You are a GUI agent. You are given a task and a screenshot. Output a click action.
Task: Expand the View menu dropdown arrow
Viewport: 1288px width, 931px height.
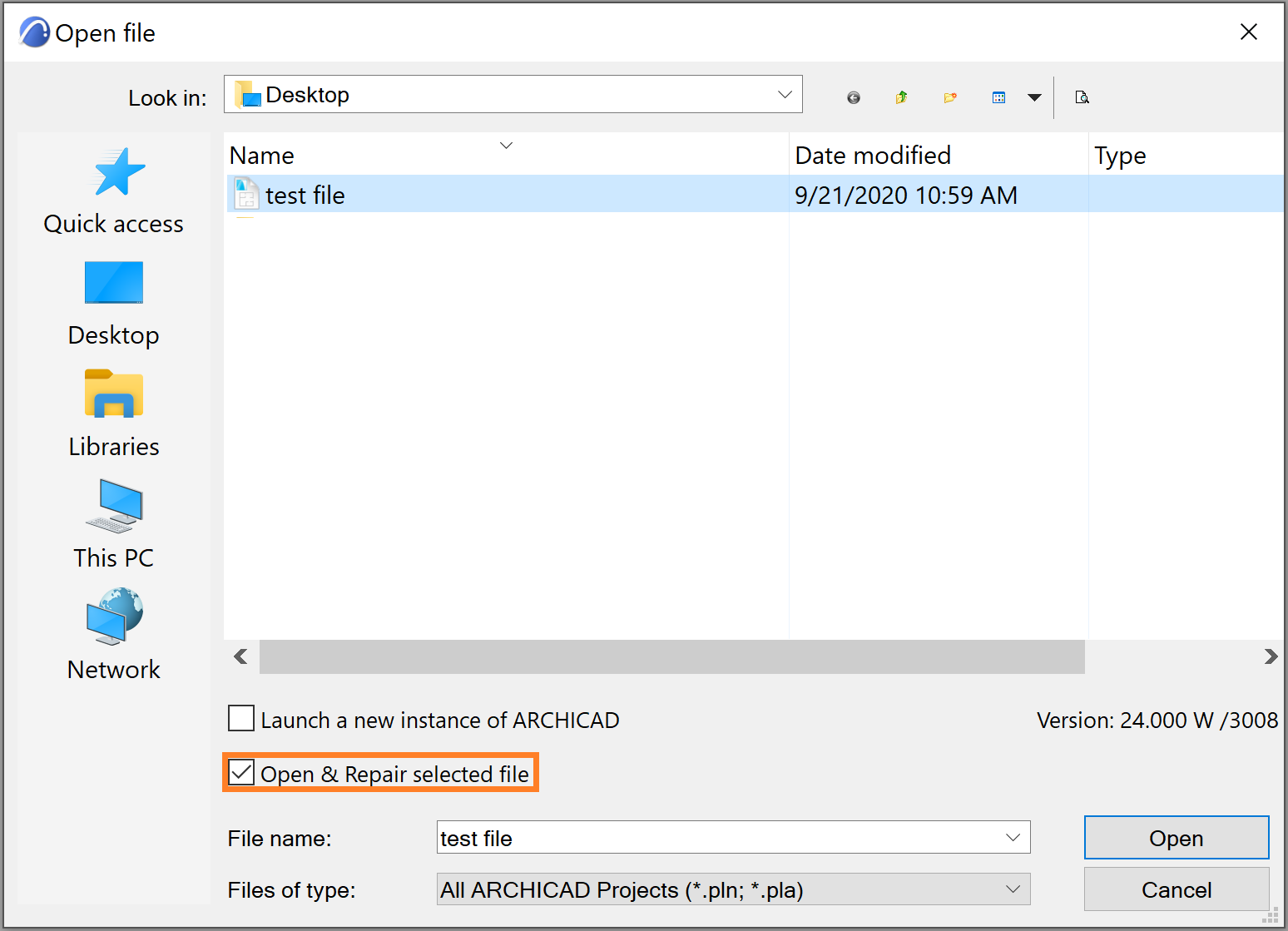[1034, 98]
